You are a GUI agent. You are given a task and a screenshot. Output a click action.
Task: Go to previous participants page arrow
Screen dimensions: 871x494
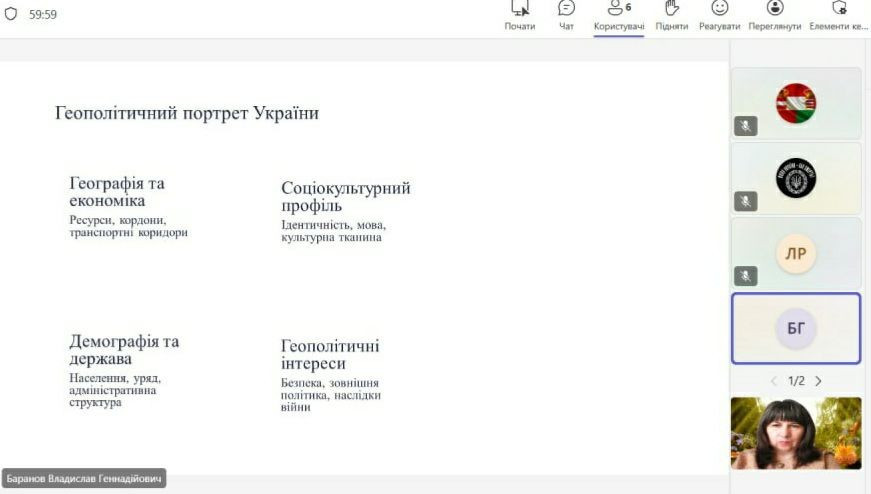point(774,381)
